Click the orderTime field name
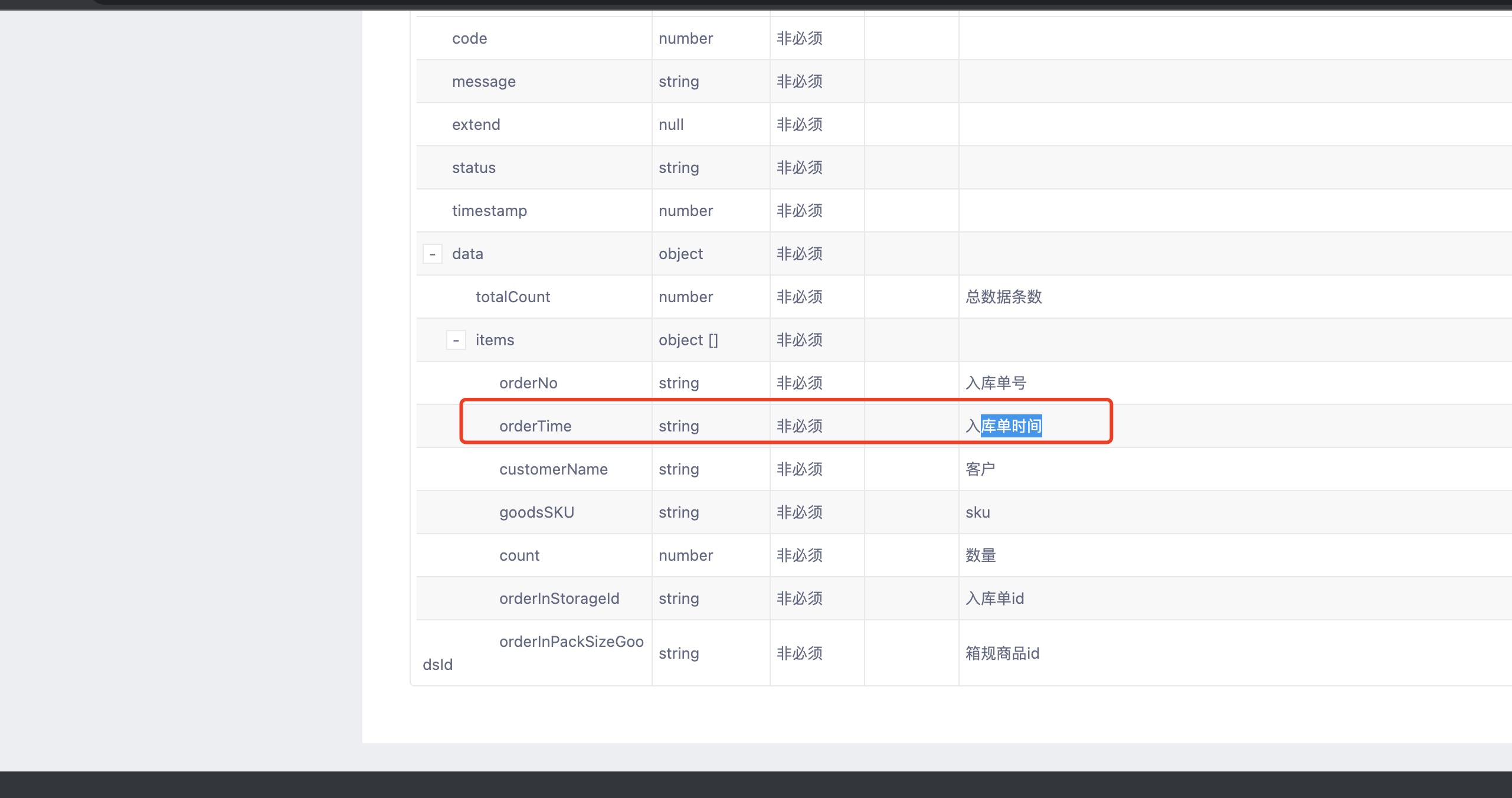This screenshot has height=798, width=1512. pos(535,426)
